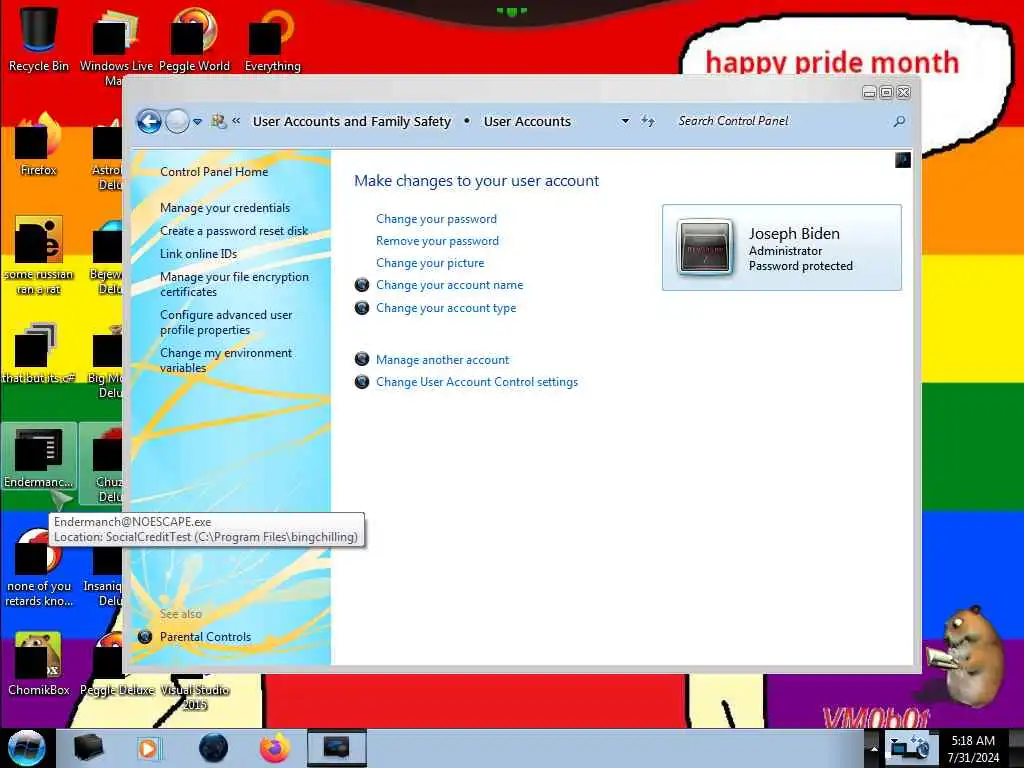The width and height of the screenshot is (1024, 768).
Task: Click Manage another account link
Action: [442, 359]
